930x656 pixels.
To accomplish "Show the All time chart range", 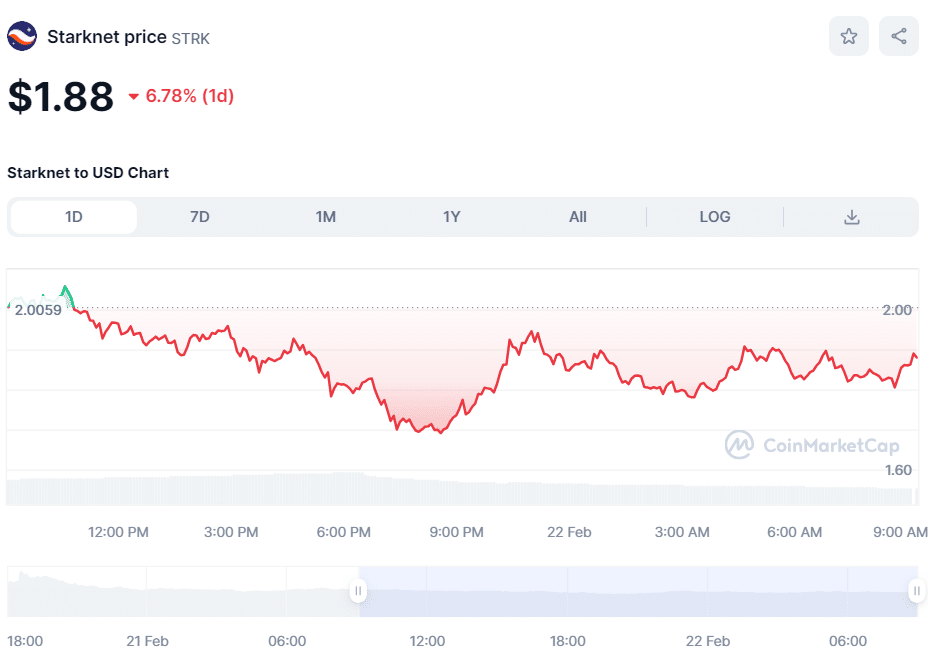I will coord(578,217).
